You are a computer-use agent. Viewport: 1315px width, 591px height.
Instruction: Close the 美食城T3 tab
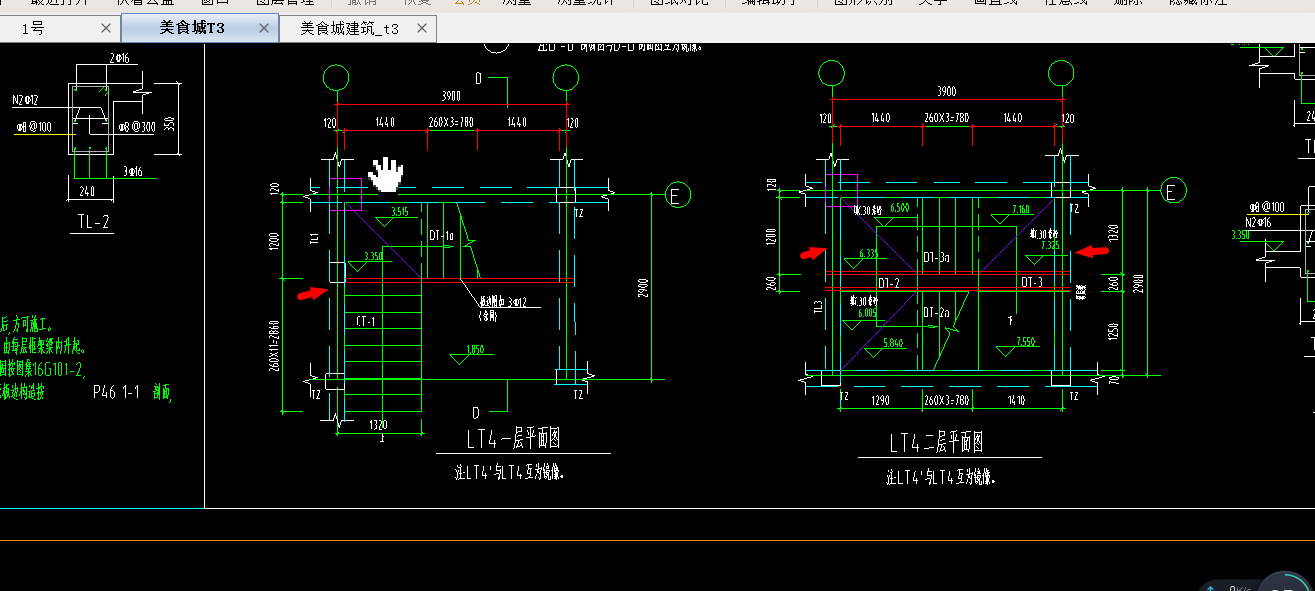coord(264,29)
